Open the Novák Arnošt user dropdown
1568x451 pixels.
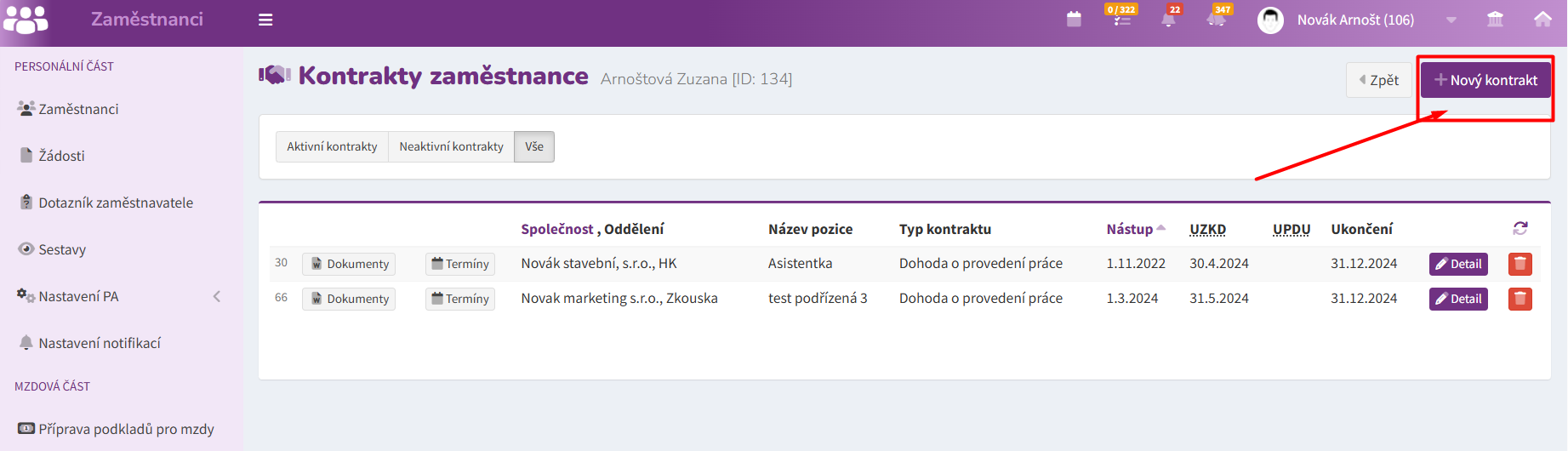point(1356,20)
